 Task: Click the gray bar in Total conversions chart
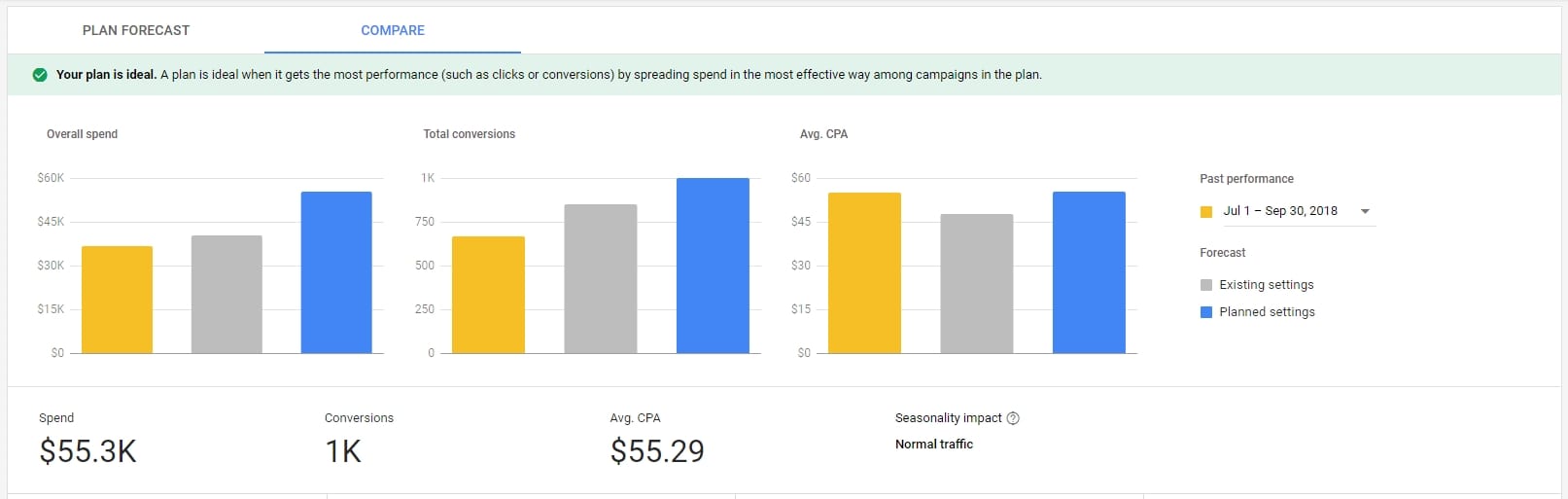click(601, 279)
